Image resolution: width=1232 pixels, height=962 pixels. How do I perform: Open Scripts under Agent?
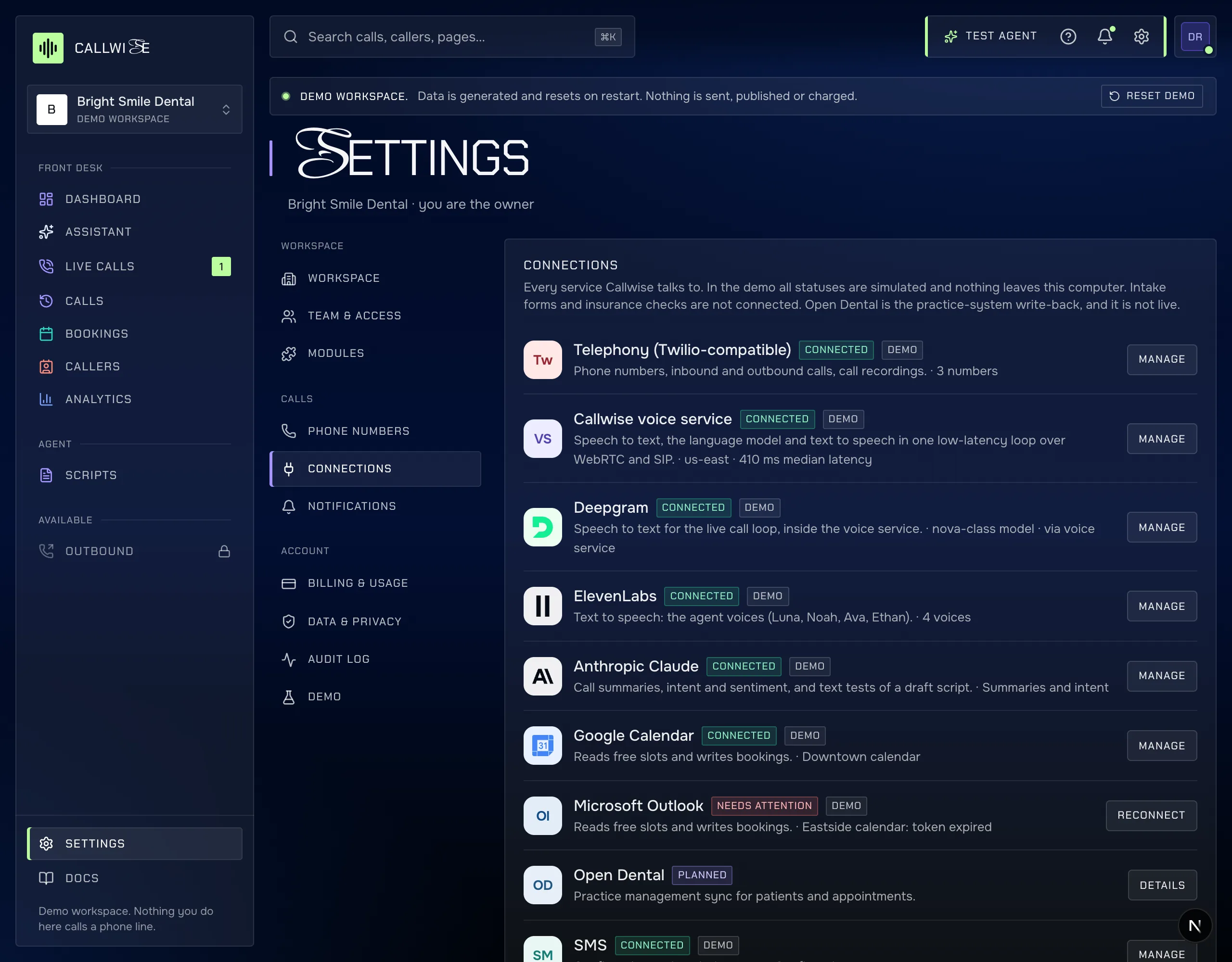(135, 475)
